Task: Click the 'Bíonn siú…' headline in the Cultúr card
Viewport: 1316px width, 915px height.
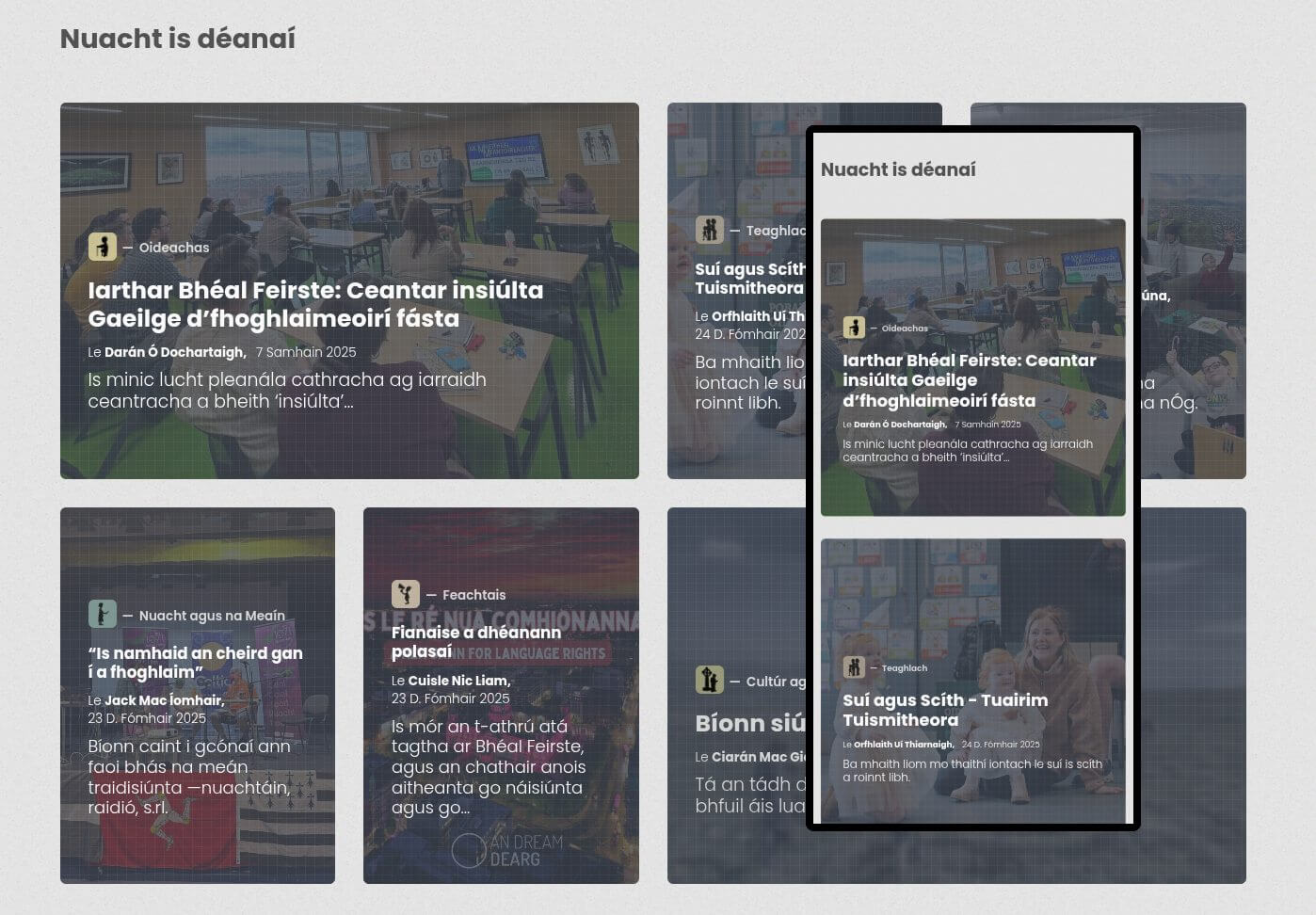Action: (749, 723)
